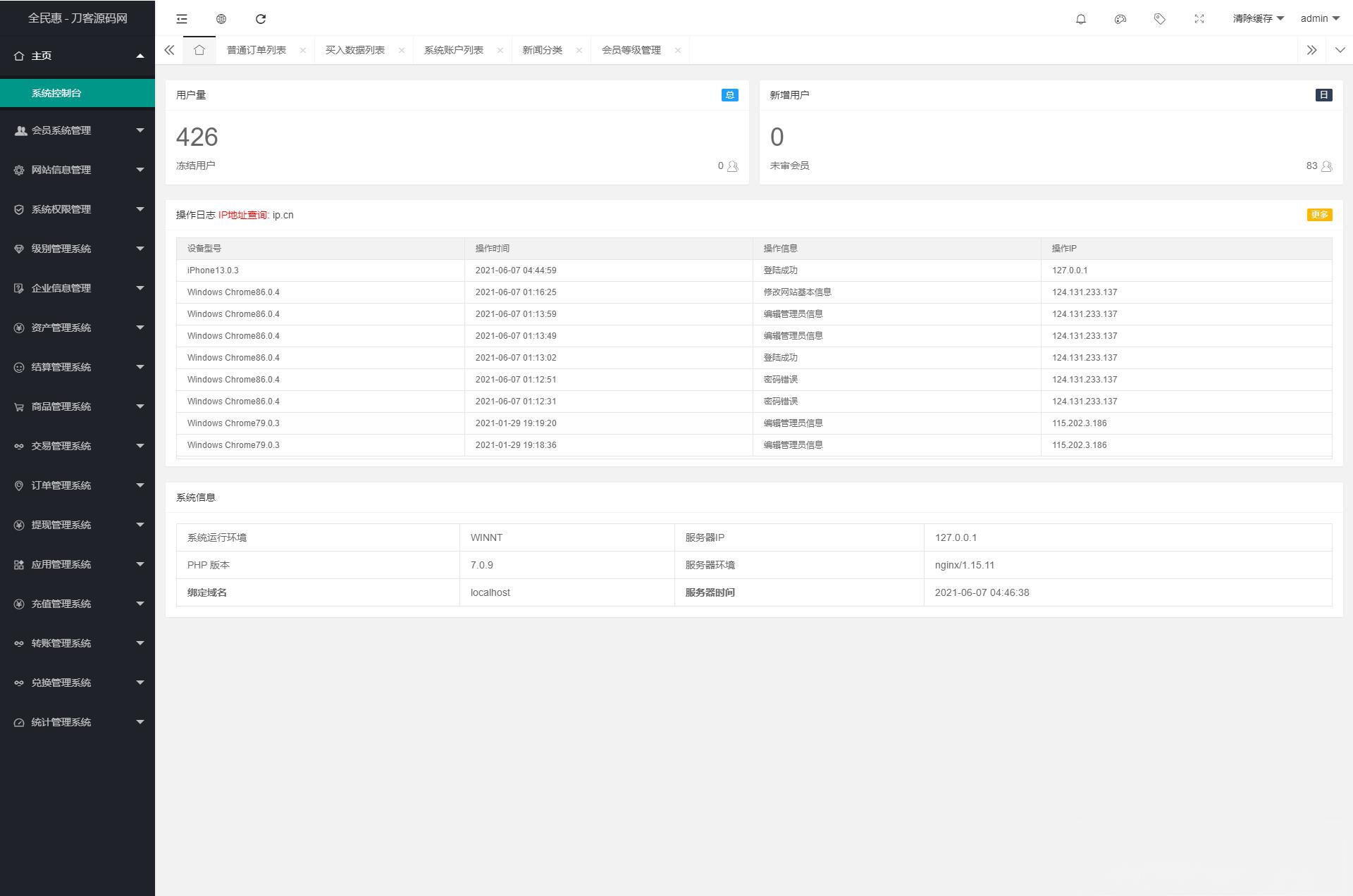Click the nginx/1.15.11 server value

[x=965, y=565]
